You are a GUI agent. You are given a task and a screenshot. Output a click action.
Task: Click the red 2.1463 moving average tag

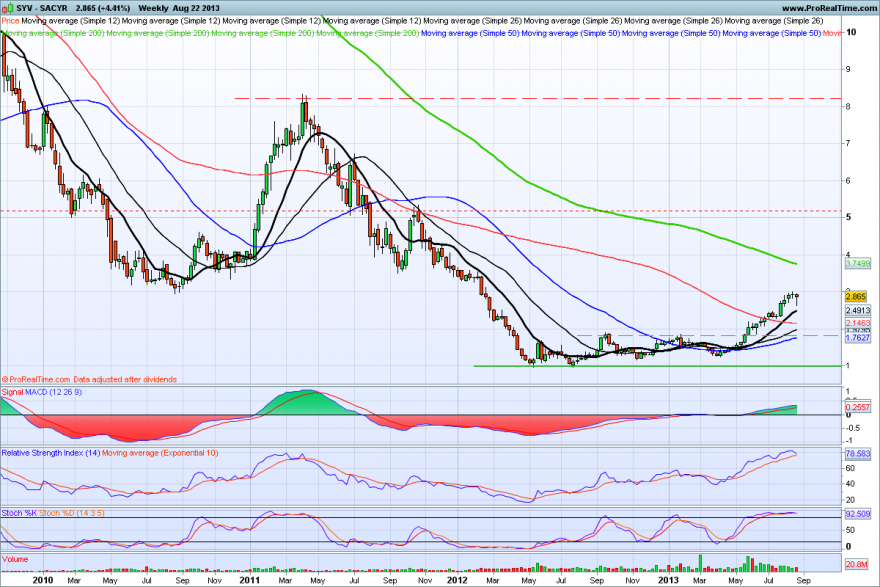[858, 323]
